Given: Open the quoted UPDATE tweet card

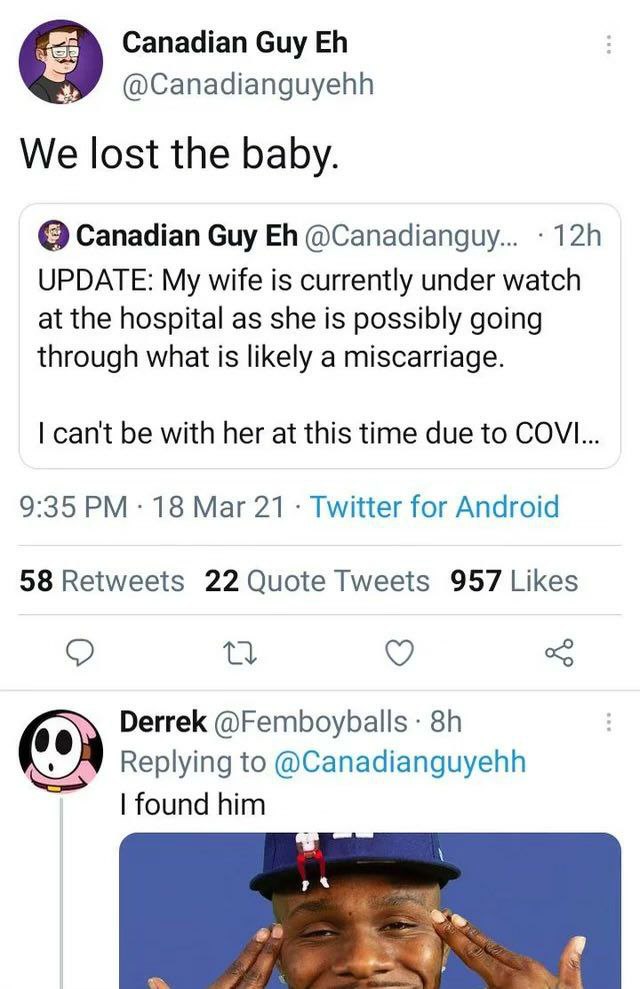Looking at the screenshot, I should tap(320, 336).
